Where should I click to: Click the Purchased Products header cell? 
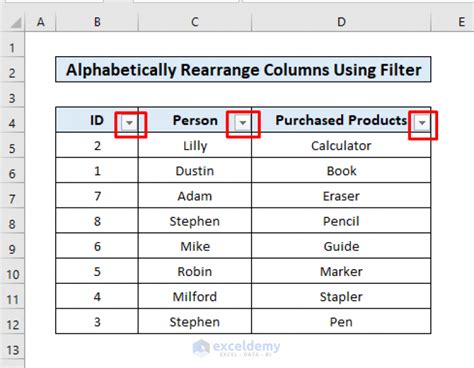(341, 120)
